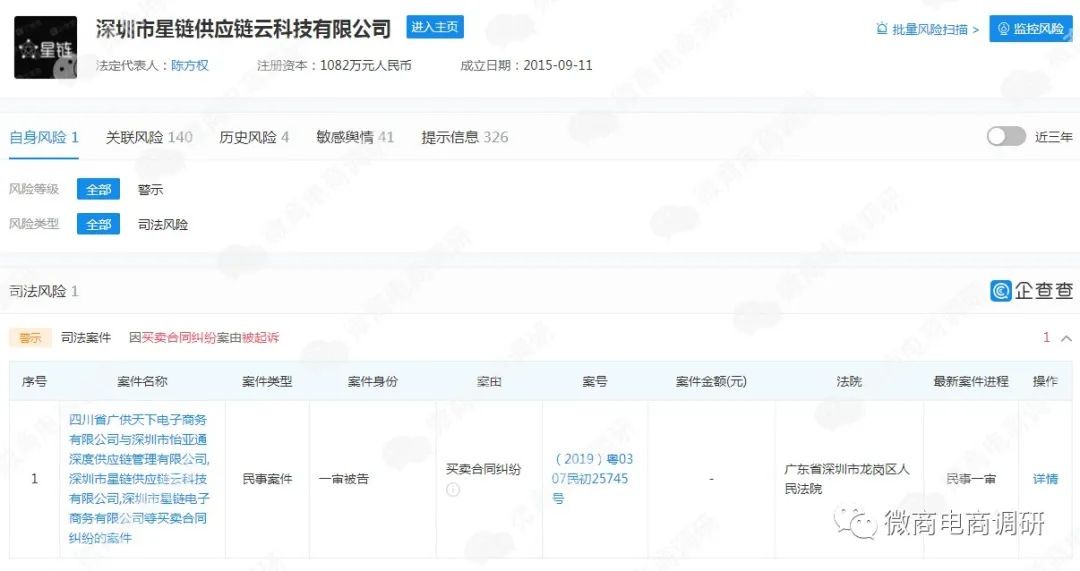Select the 敏感舆情 tab
The image size is (1080, 571).
pyautogui.click(x=355, y=137)
